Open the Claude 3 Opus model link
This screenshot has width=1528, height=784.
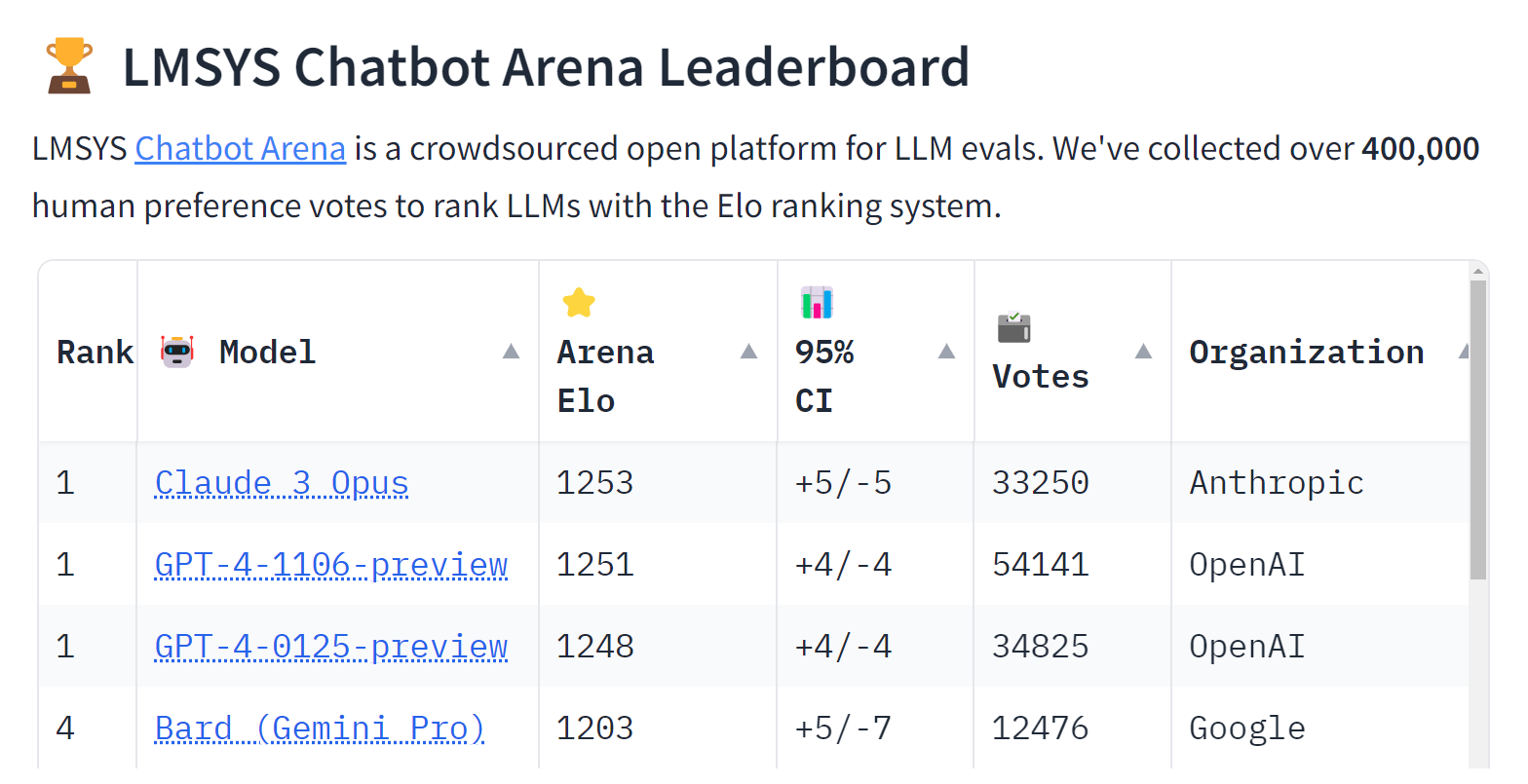[x=282, y=483]
